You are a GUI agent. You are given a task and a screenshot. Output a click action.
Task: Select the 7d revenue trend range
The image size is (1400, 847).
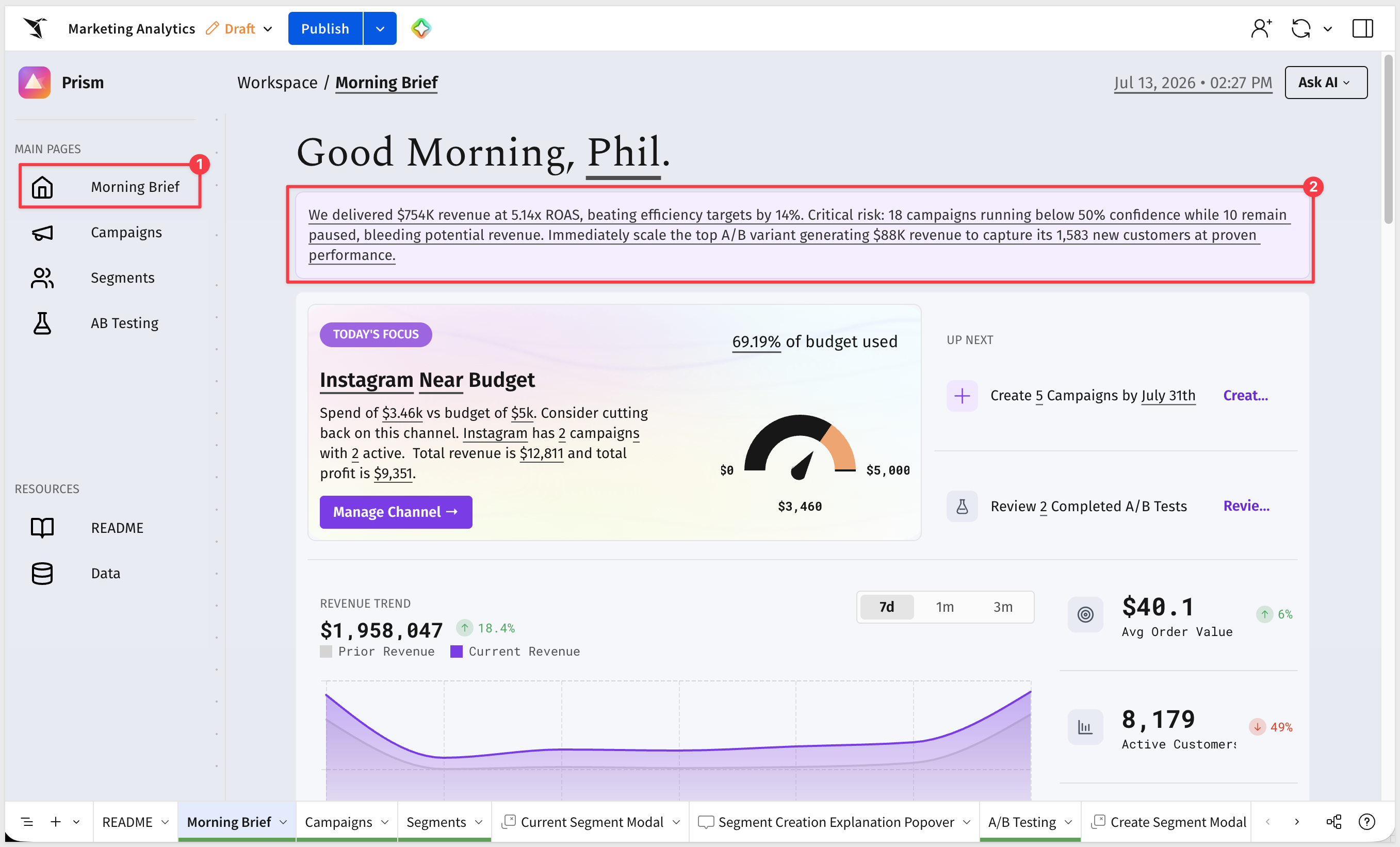[x=886, y=607]
